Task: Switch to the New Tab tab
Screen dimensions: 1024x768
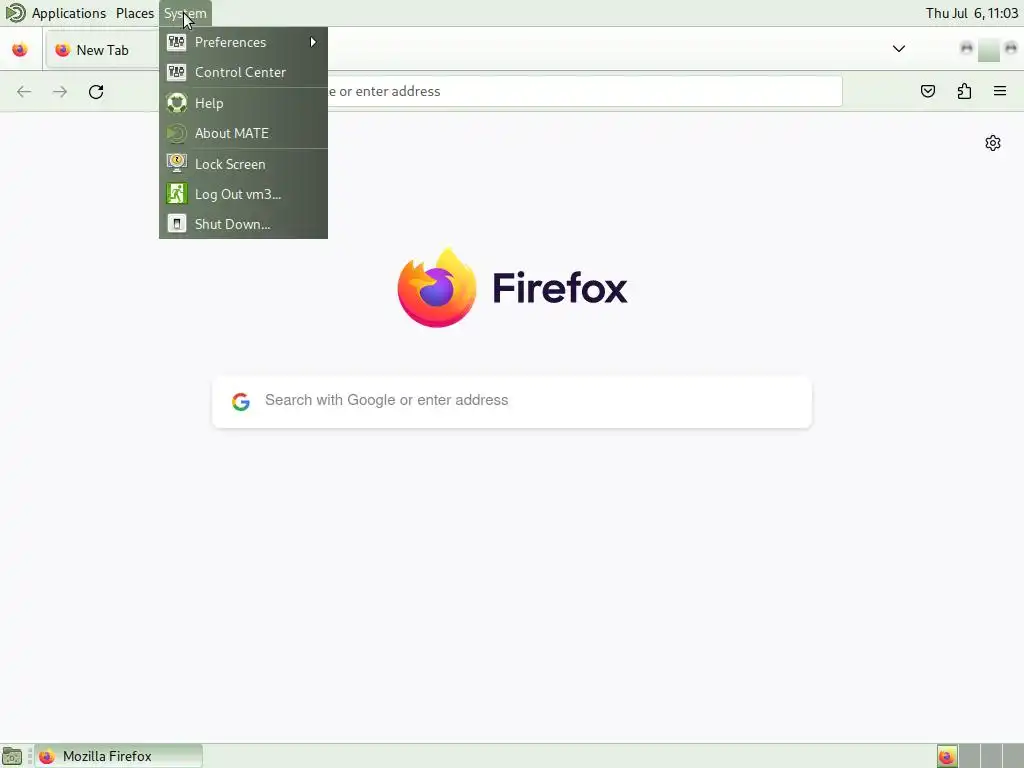Action: click(x=101, y=50)
